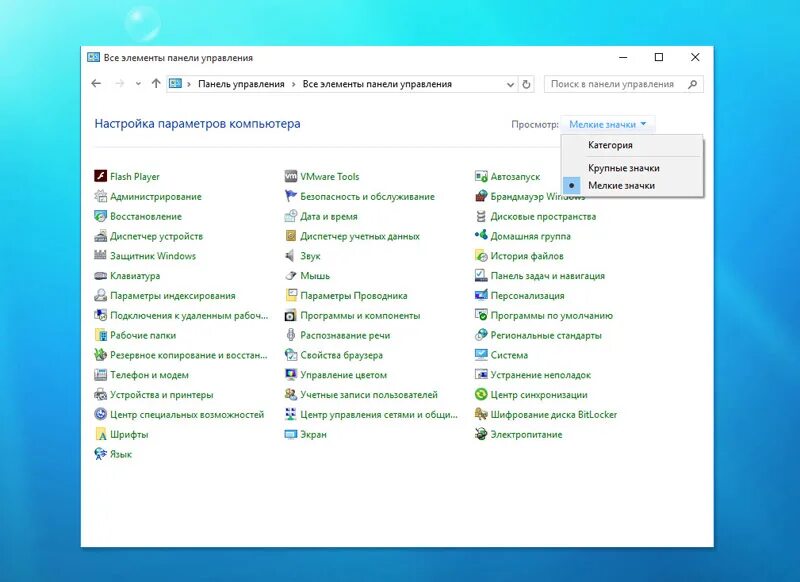Click the search field Поиск в панели управления

624,84
